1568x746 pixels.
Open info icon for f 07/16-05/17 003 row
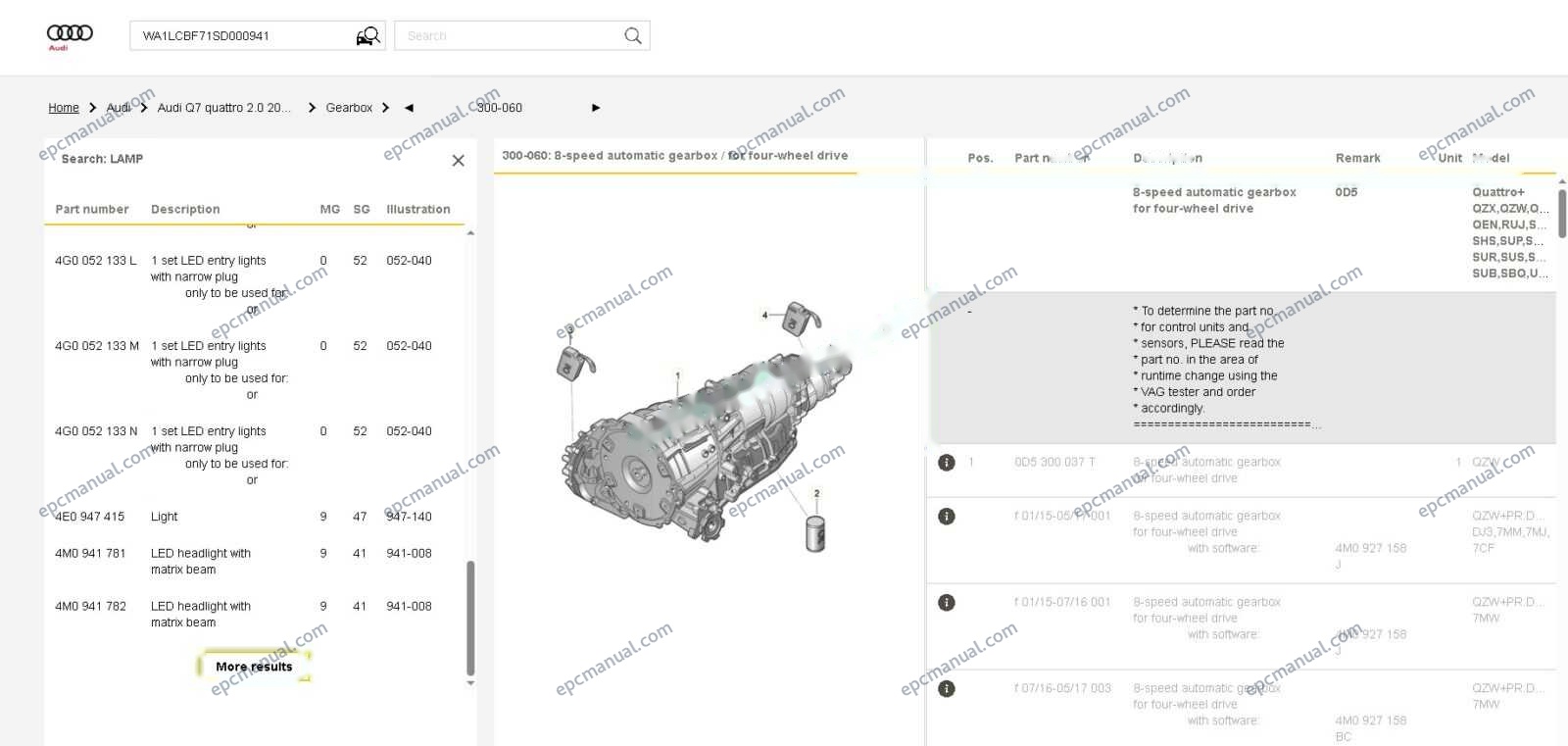(x=947, y=689)
